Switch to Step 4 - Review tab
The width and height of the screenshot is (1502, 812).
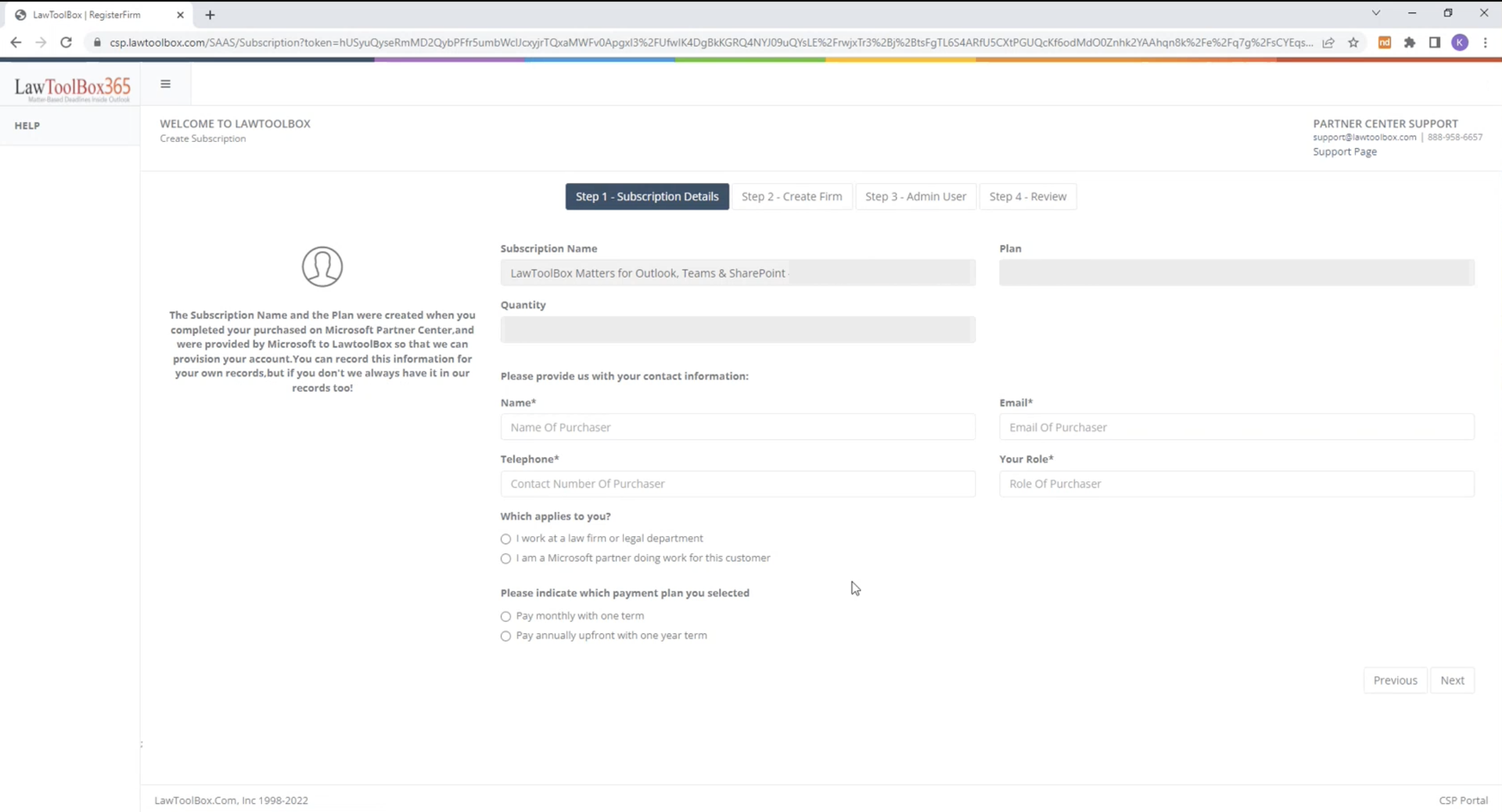pos(1028,196)
